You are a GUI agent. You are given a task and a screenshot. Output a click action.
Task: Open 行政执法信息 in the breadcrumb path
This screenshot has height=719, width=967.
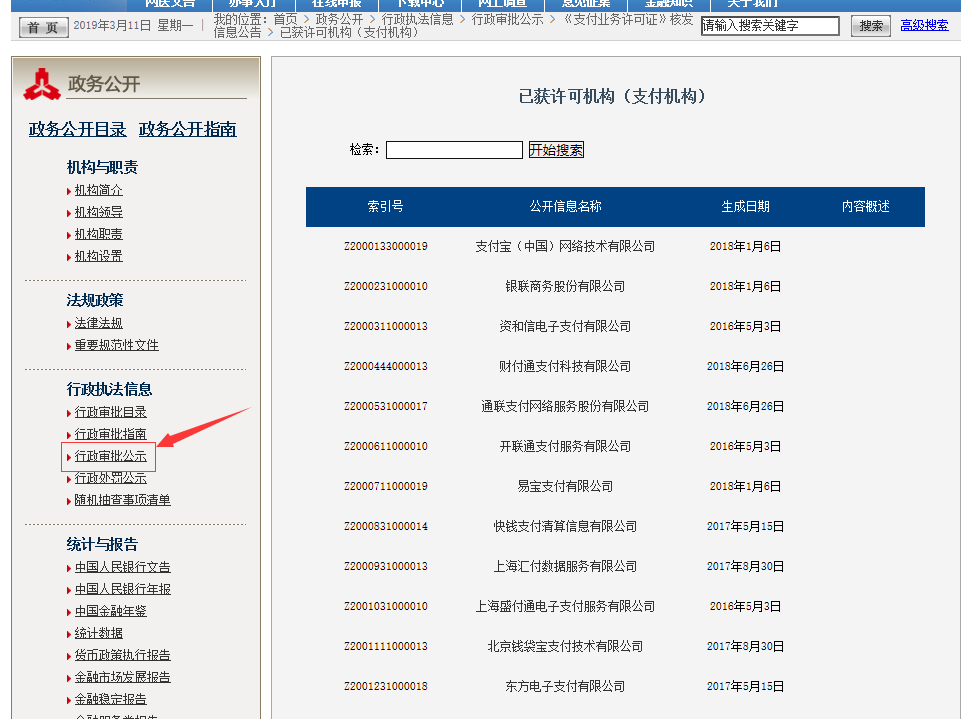418,20
